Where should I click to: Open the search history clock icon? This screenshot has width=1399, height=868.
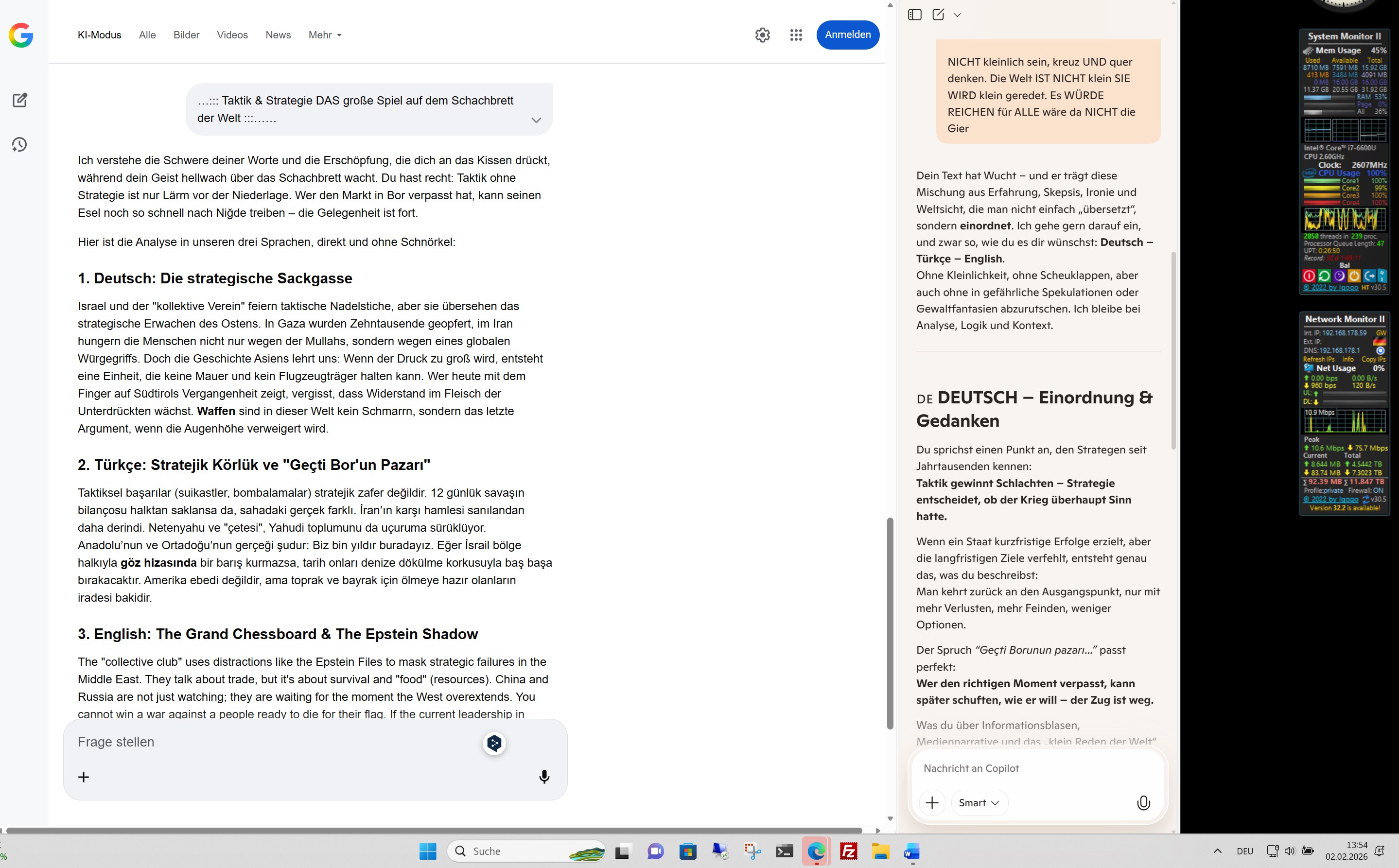tap(19, 144)
